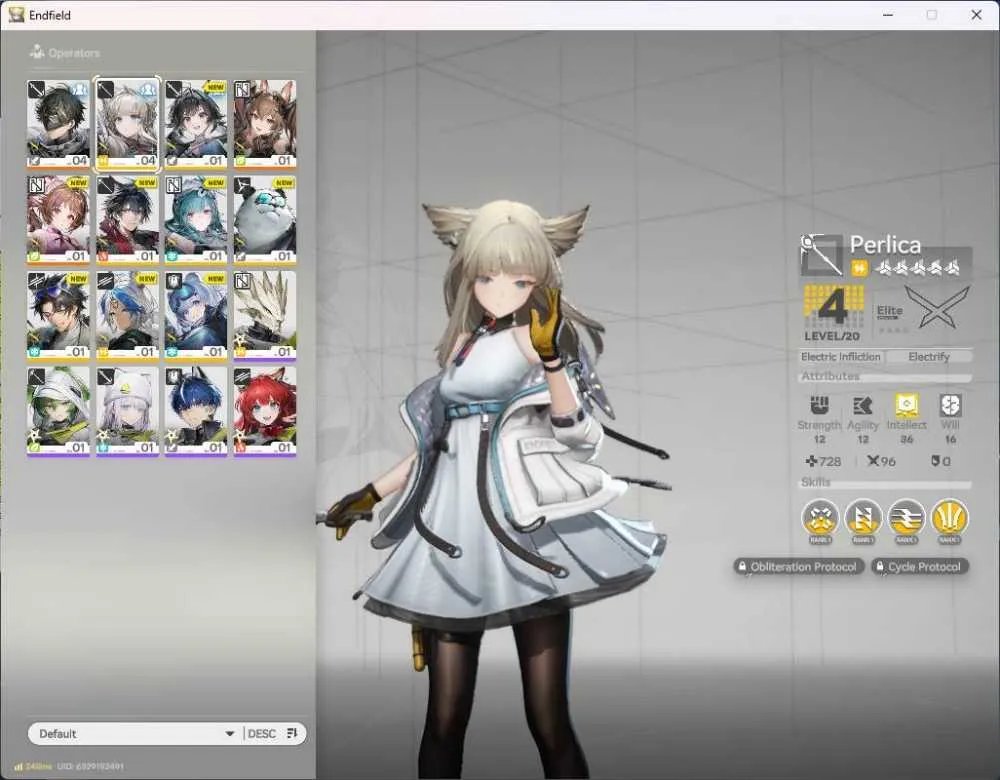Select the white spiky creature operator card
This screenshot has width=1000, height=780.
pos(265,316)
